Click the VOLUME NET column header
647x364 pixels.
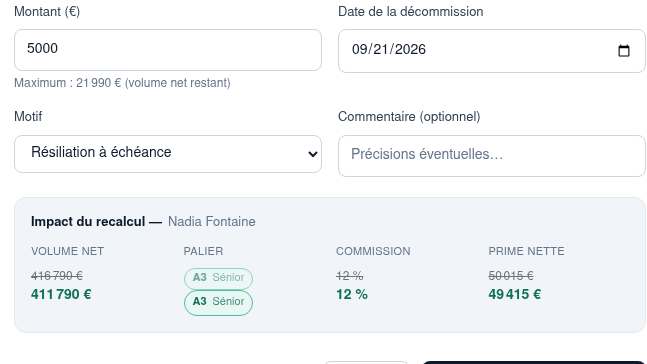67,251
